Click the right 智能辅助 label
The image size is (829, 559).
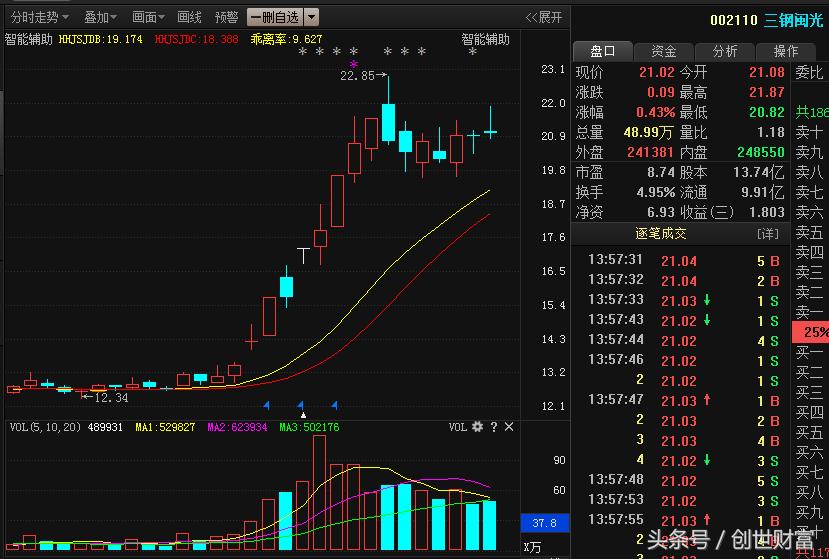coord(485,39)
